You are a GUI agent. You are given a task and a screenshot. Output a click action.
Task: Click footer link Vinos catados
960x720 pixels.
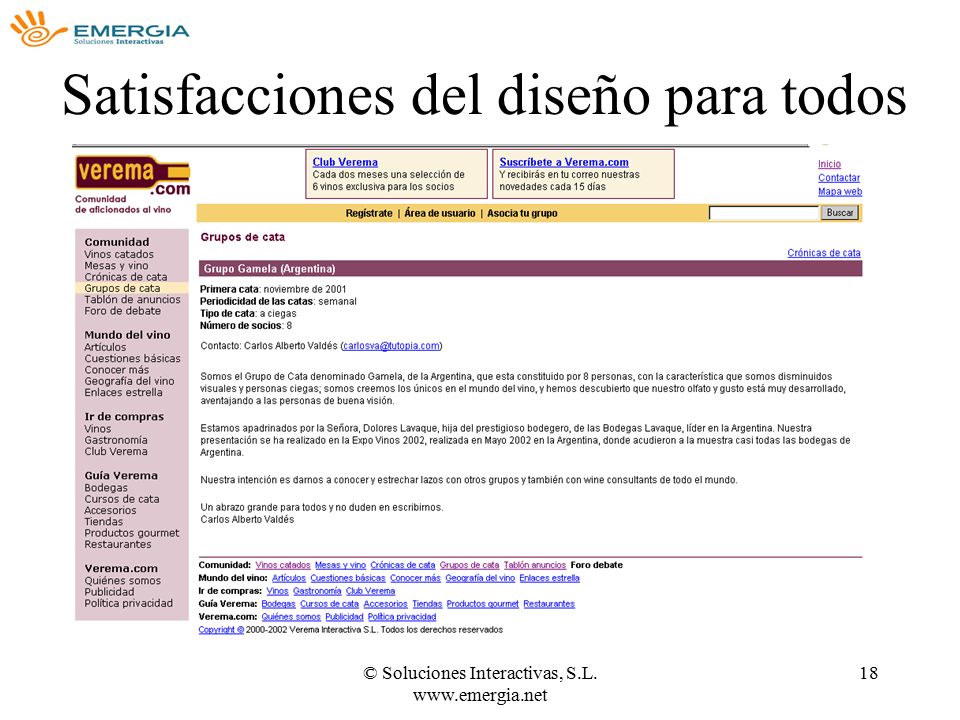coord(283,565)
